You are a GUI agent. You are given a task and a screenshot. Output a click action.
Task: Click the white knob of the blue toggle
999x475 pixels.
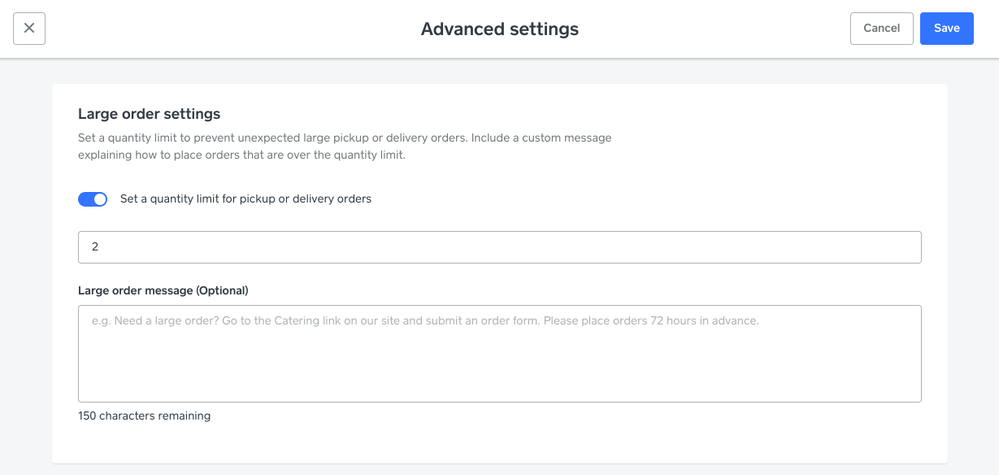(100, 199)
